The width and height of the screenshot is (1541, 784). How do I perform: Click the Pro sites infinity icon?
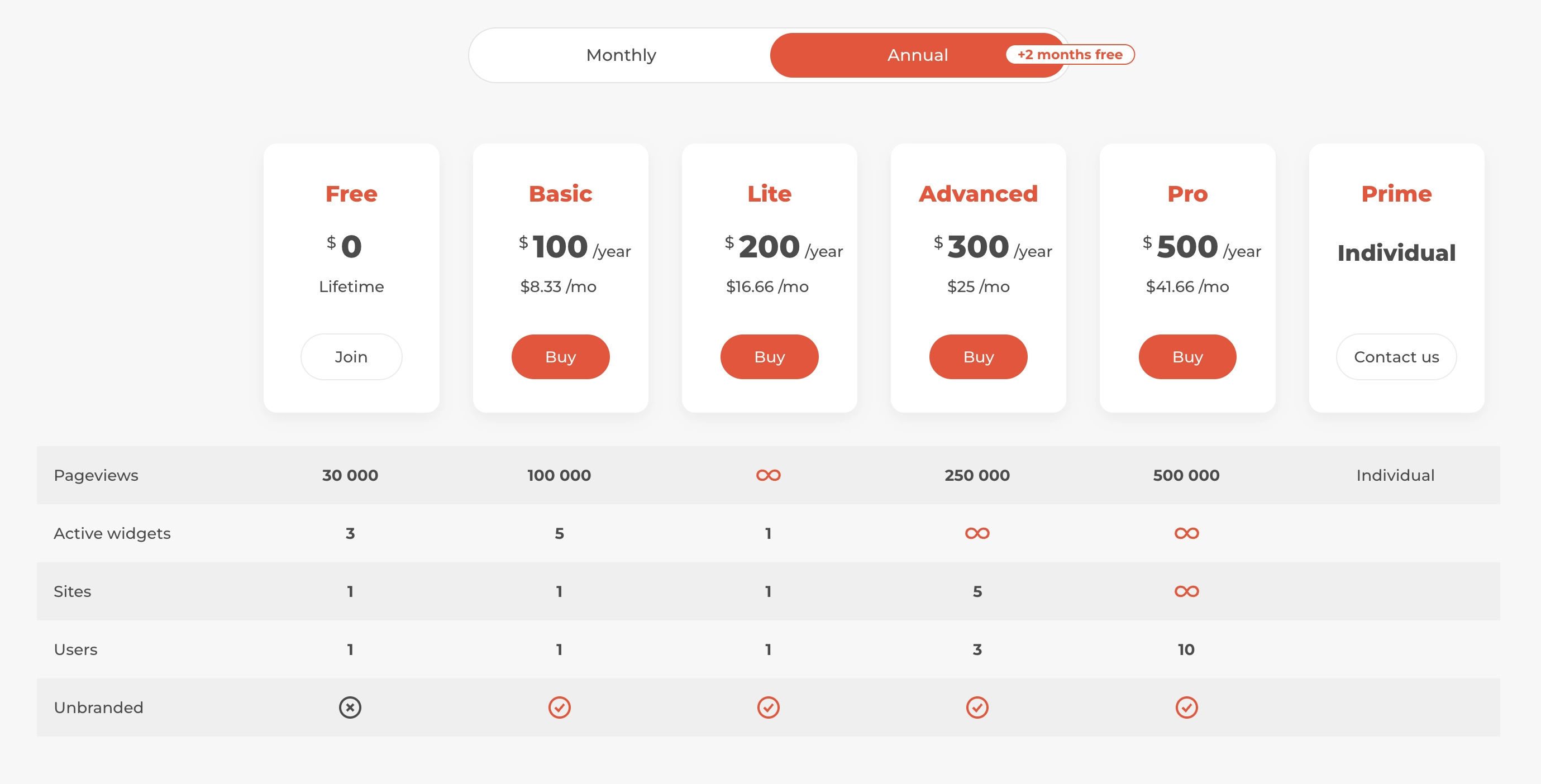coord(1186,591)
